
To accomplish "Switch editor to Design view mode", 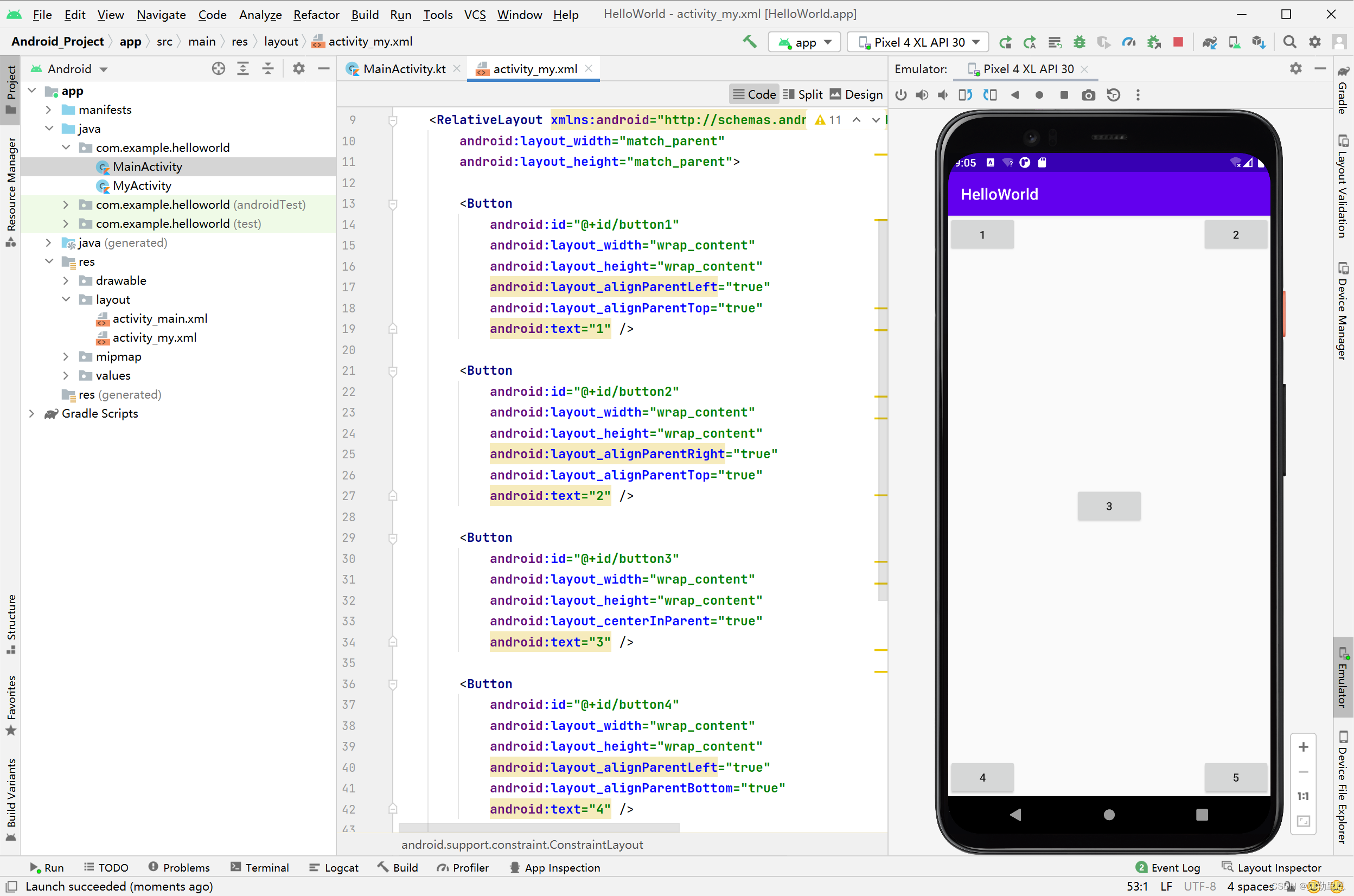I will 855,94.
